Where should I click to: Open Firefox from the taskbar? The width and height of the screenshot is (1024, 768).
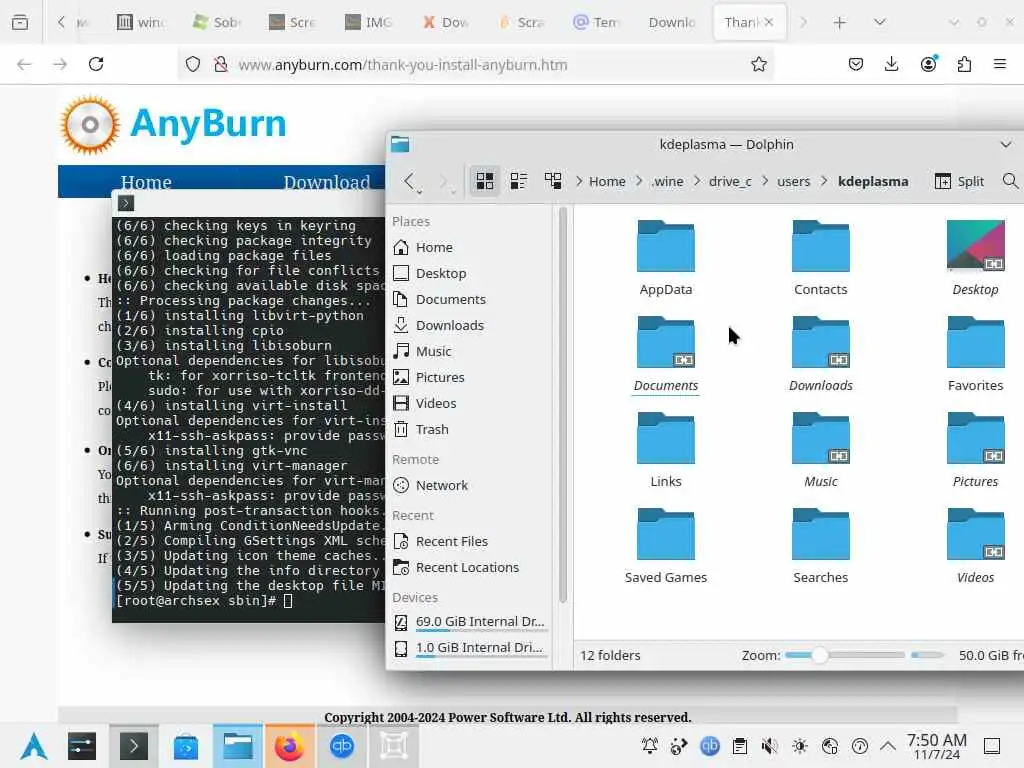click(289, 746)
